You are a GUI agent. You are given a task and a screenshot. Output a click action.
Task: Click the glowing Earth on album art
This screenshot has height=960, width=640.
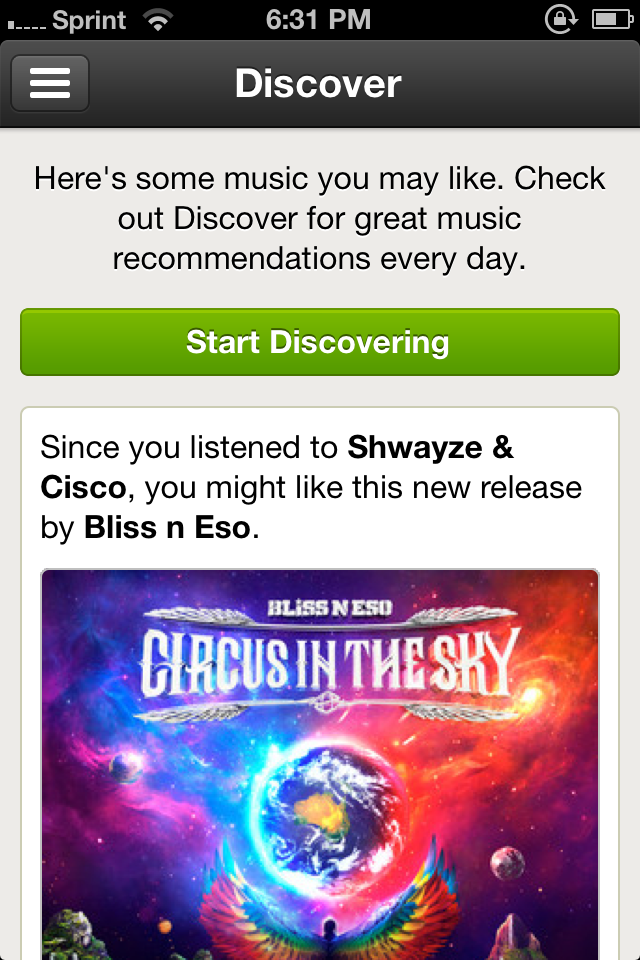click(x=331, y=803)
